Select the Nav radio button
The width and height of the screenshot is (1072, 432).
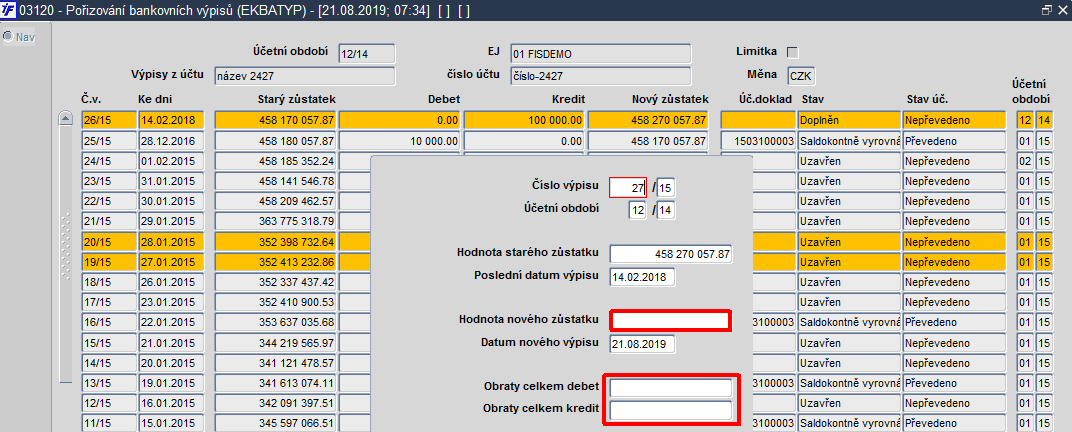click(x=8, y=36)
